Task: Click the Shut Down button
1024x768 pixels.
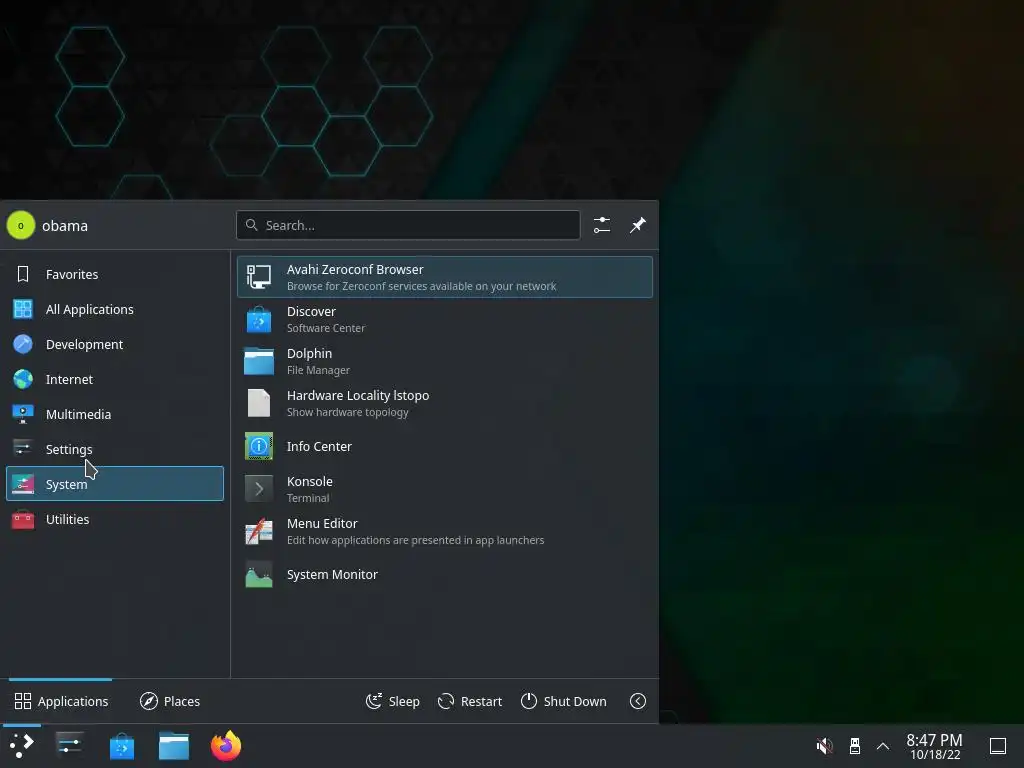Action: pos(564,701)
